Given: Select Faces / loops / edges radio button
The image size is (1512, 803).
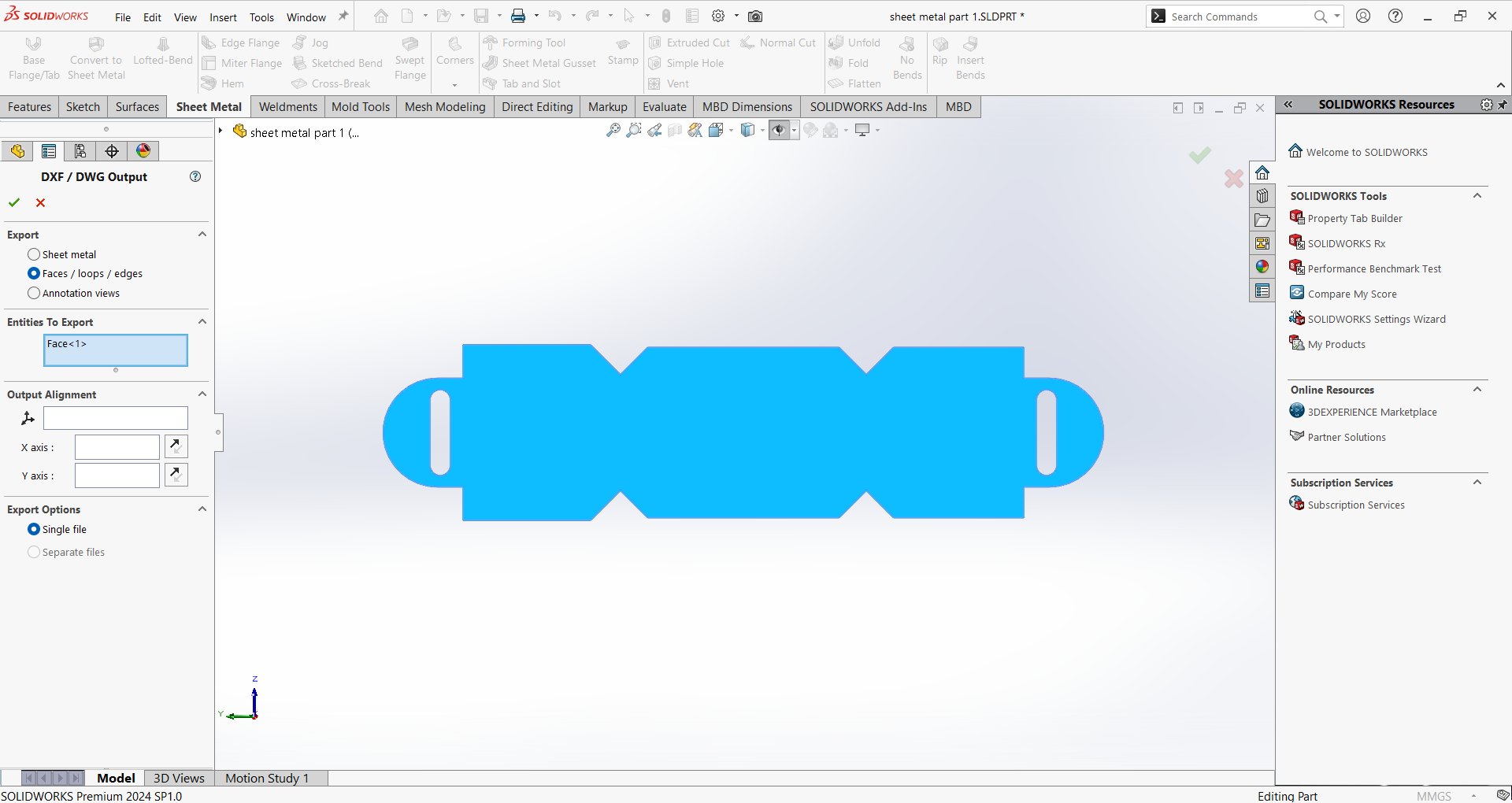Looking at the screenshot, I should [x=34, y=273].
